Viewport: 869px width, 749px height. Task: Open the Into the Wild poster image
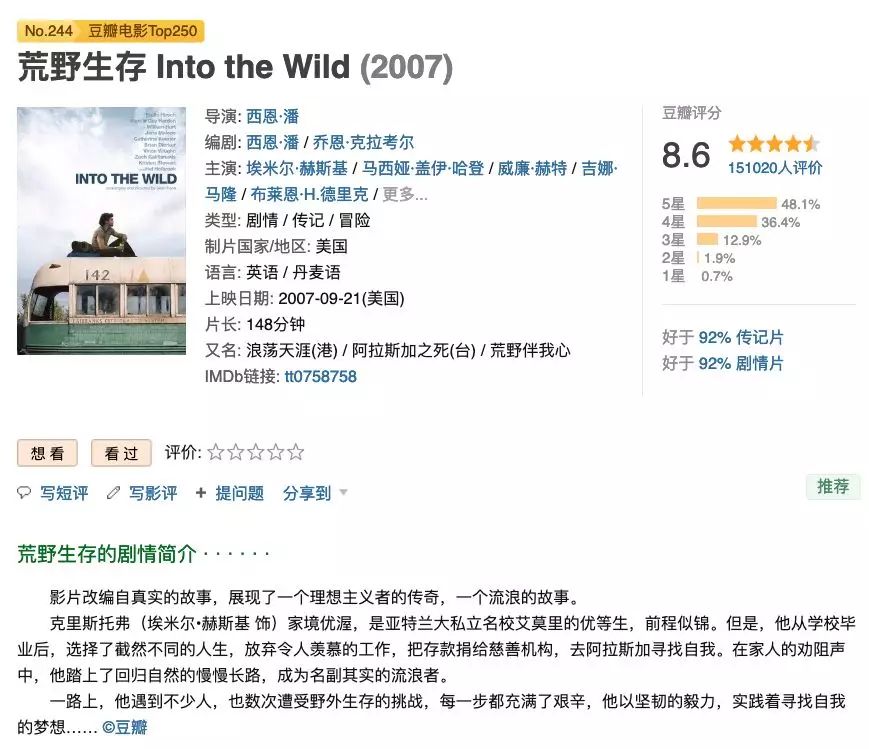(x=87, y=231)
